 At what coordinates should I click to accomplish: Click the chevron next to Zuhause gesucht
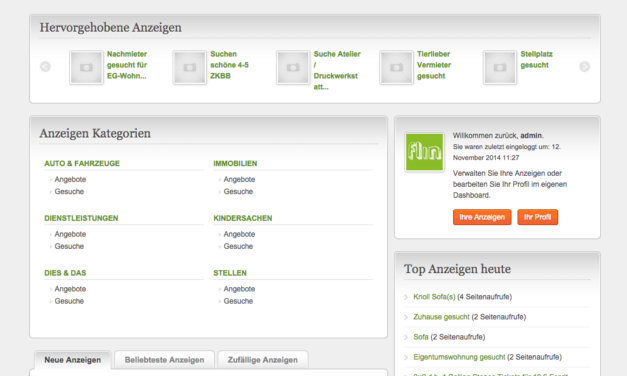(x=406, y=317)
